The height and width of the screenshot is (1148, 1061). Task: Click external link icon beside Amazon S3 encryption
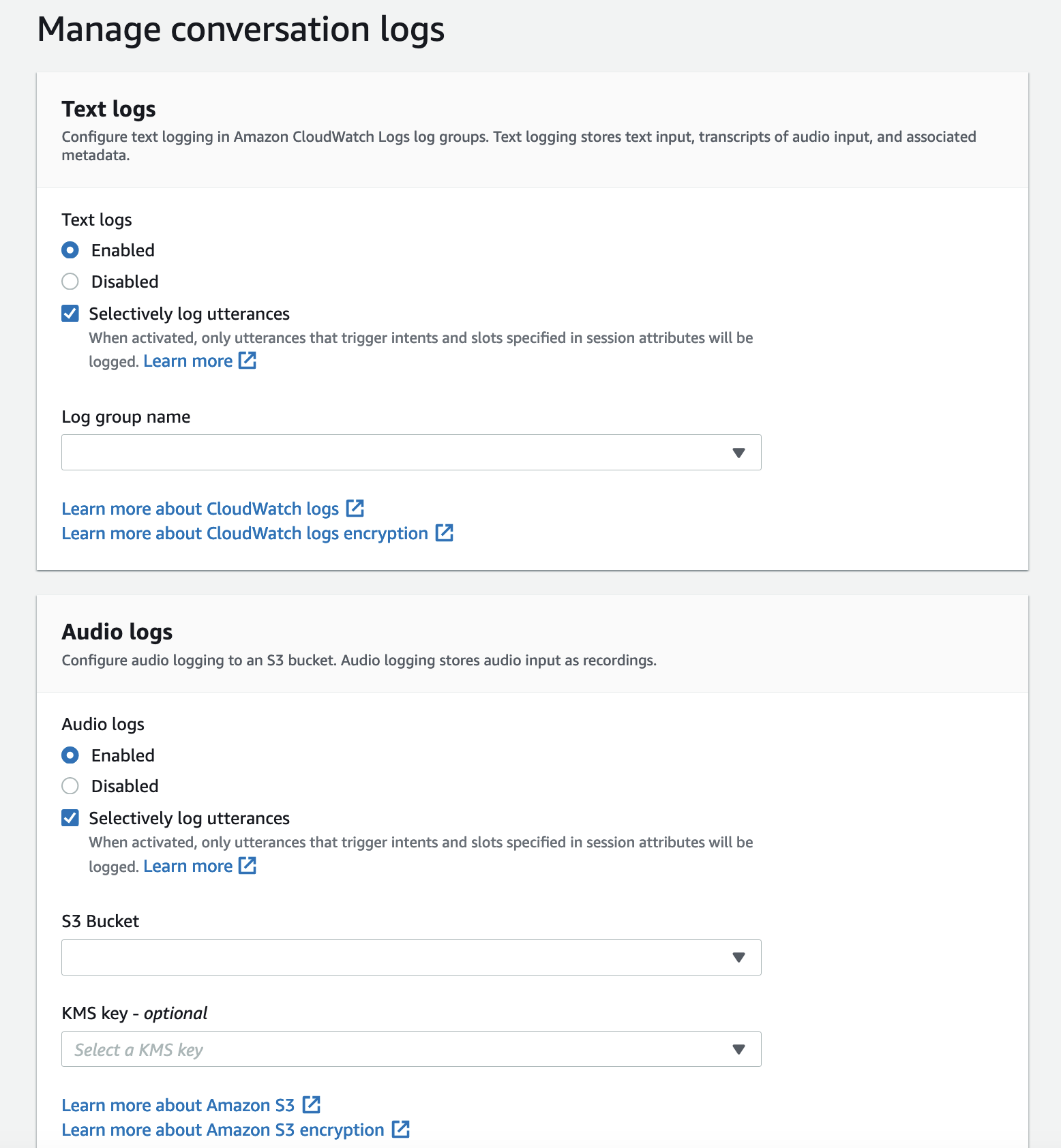(x=401, y=1130)
